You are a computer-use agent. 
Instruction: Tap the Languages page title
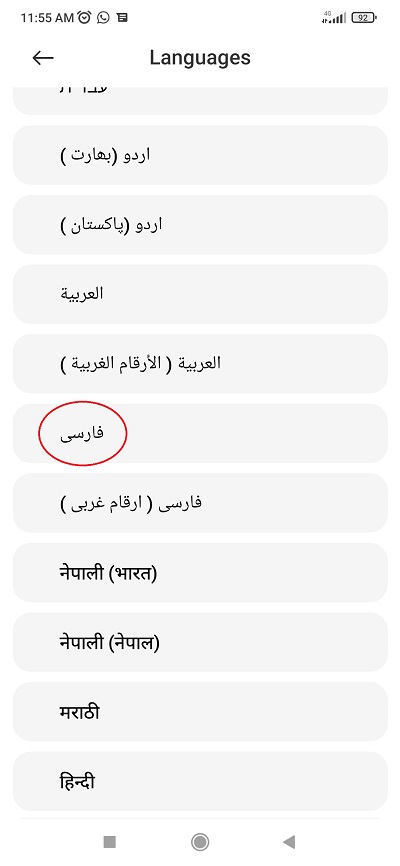200,58
